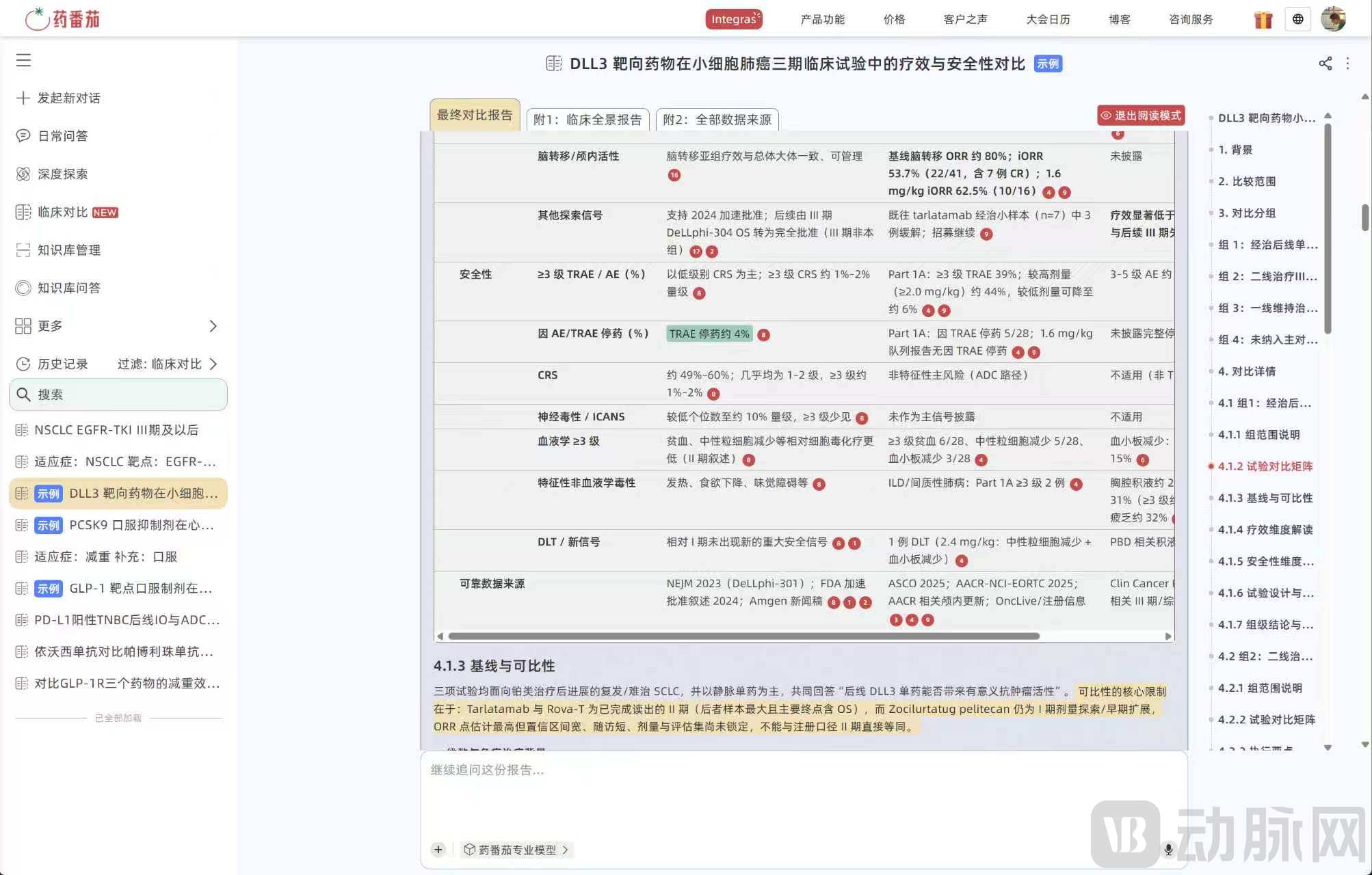The image size is (1372, 875).
Task: Click the 搜索 history search field
Action: coord(118,394)
